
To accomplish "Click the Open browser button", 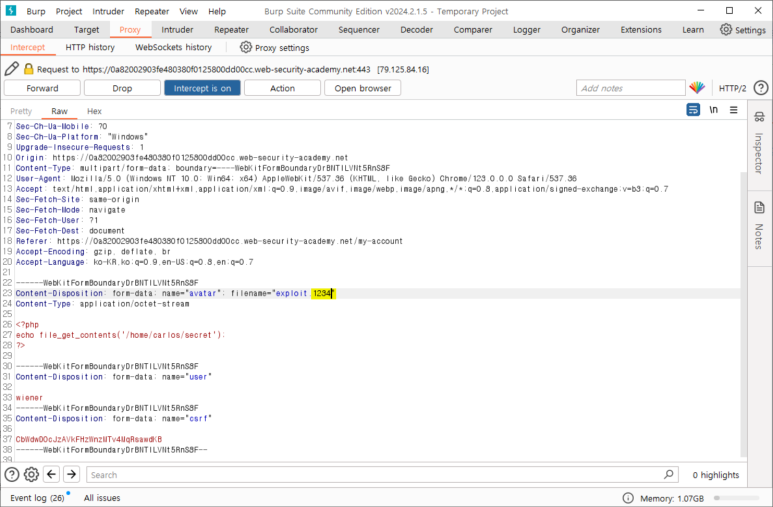I will (362, 88).
